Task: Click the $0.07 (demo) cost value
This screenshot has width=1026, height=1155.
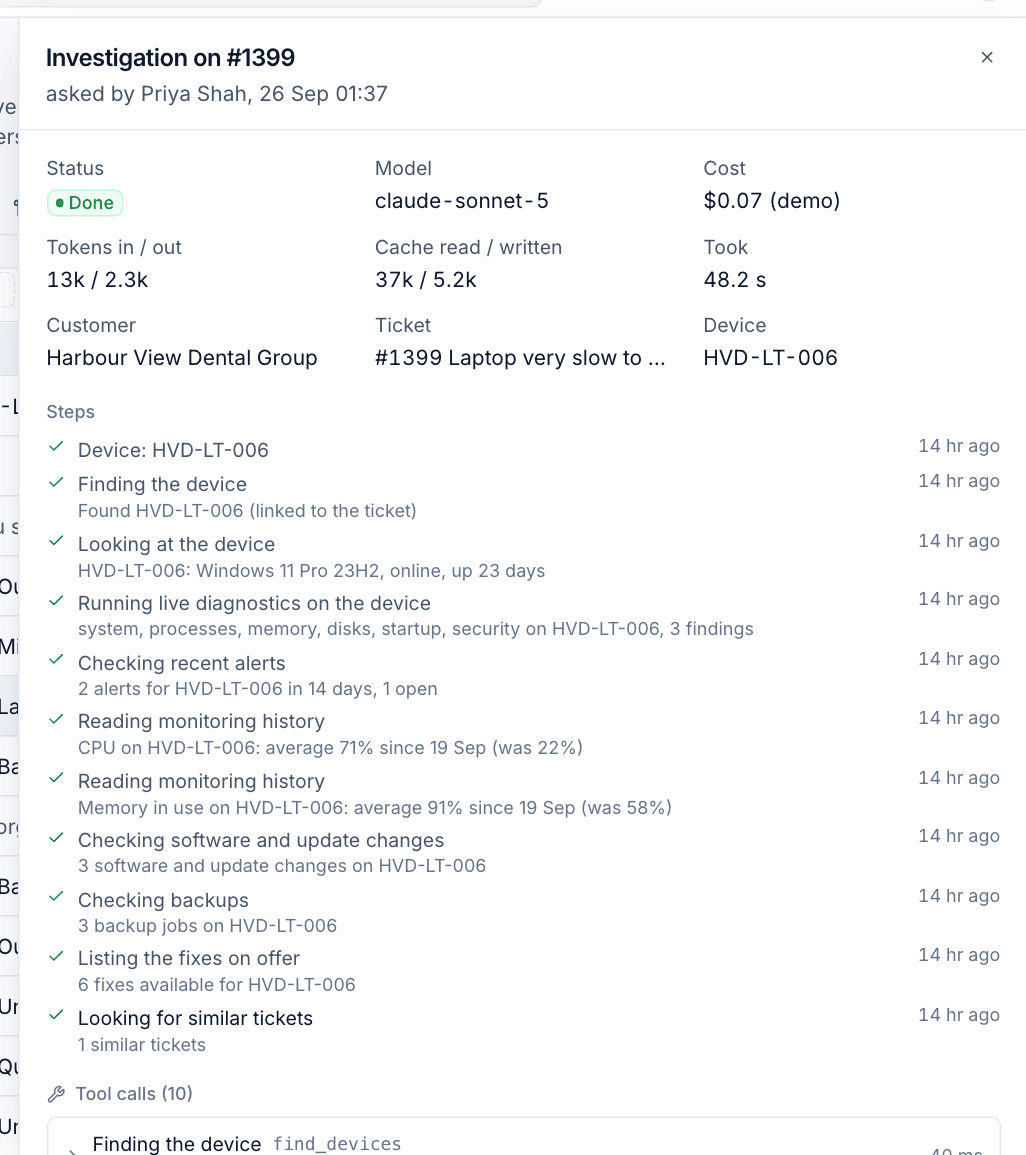Action: [772, 201]
